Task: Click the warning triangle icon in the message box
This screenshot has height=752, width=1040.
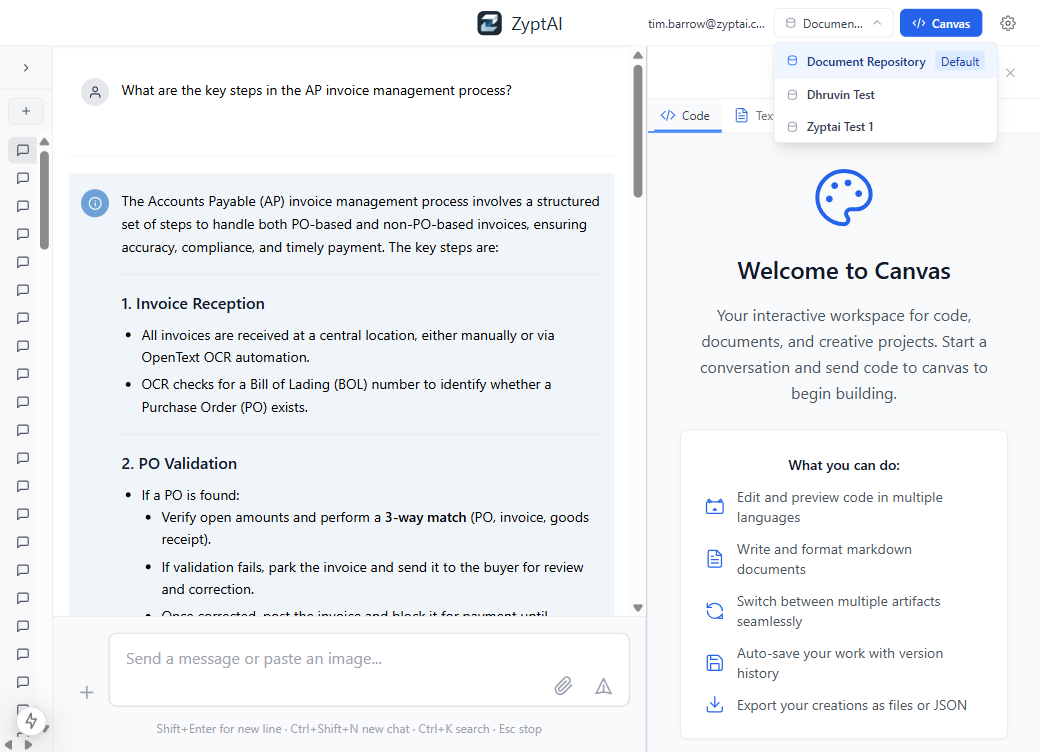Action: (x=604, y=686)
